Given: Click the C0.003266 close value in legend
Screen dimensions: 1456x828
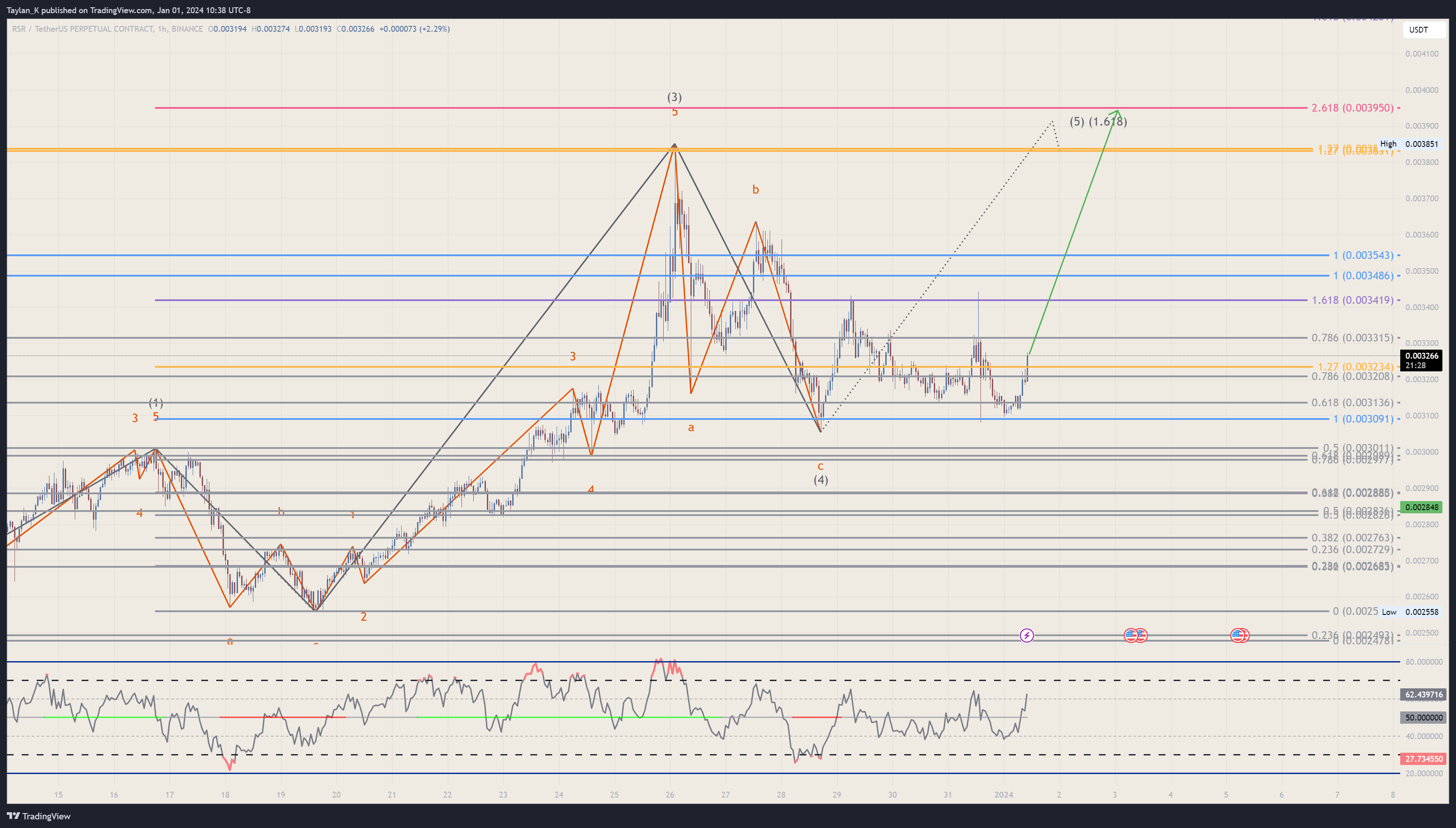Looking at the screenshot, I should pyautogui.click(x=355, y=29).
